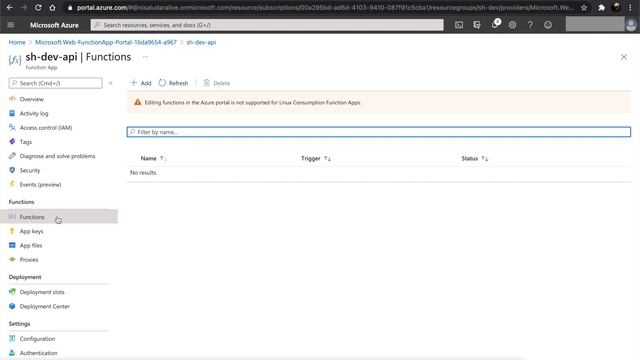Screen dimensions: 640x360
Task: Open Deployment Center
Action: pyautogui.click(x=44, y=306)
